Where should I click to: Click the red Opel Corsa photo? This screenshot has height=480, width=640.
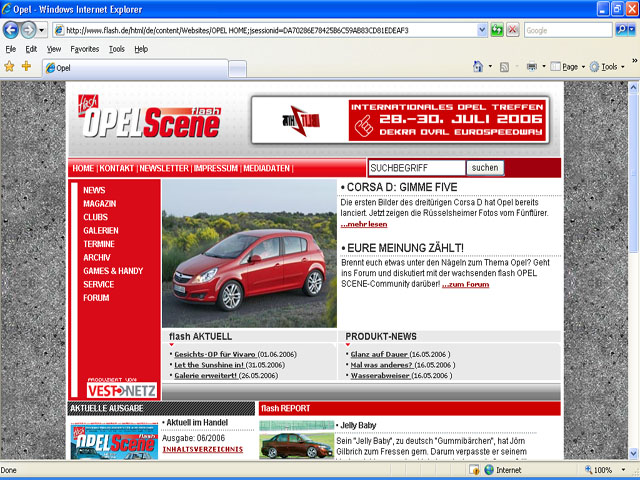249,253
